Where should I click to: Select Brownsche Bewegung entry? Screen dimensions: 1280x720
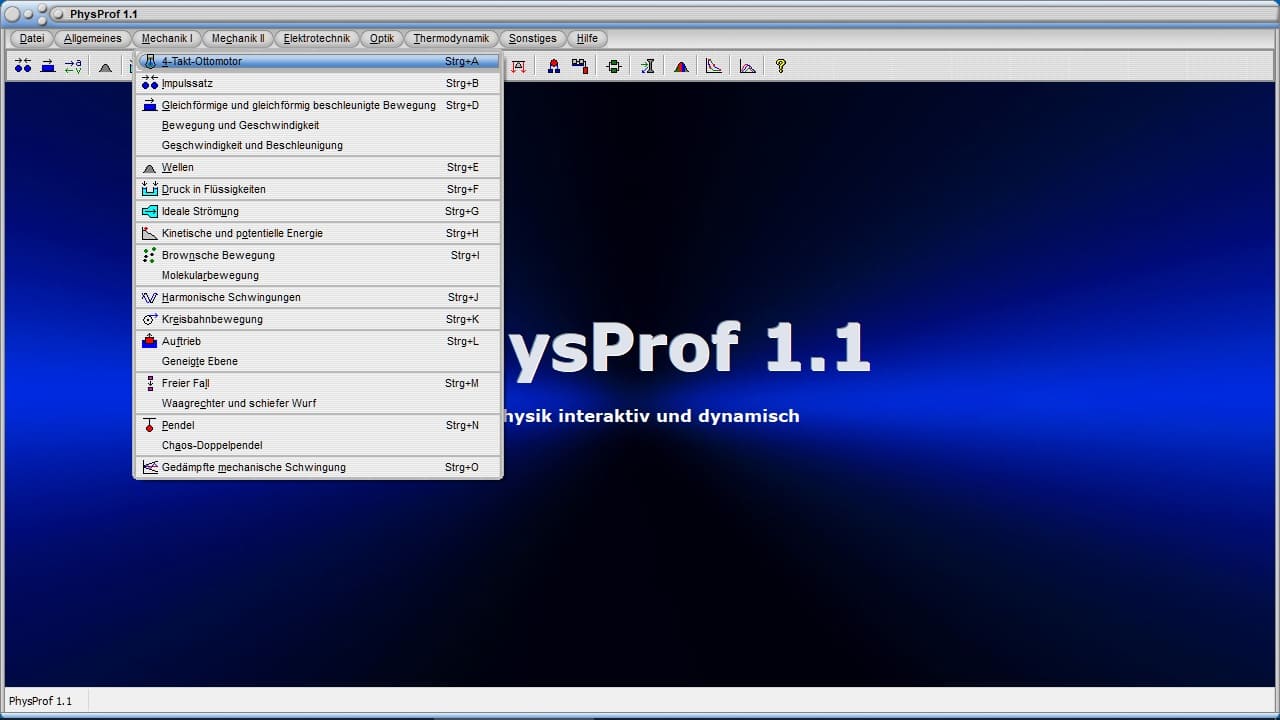coord(318,255)
